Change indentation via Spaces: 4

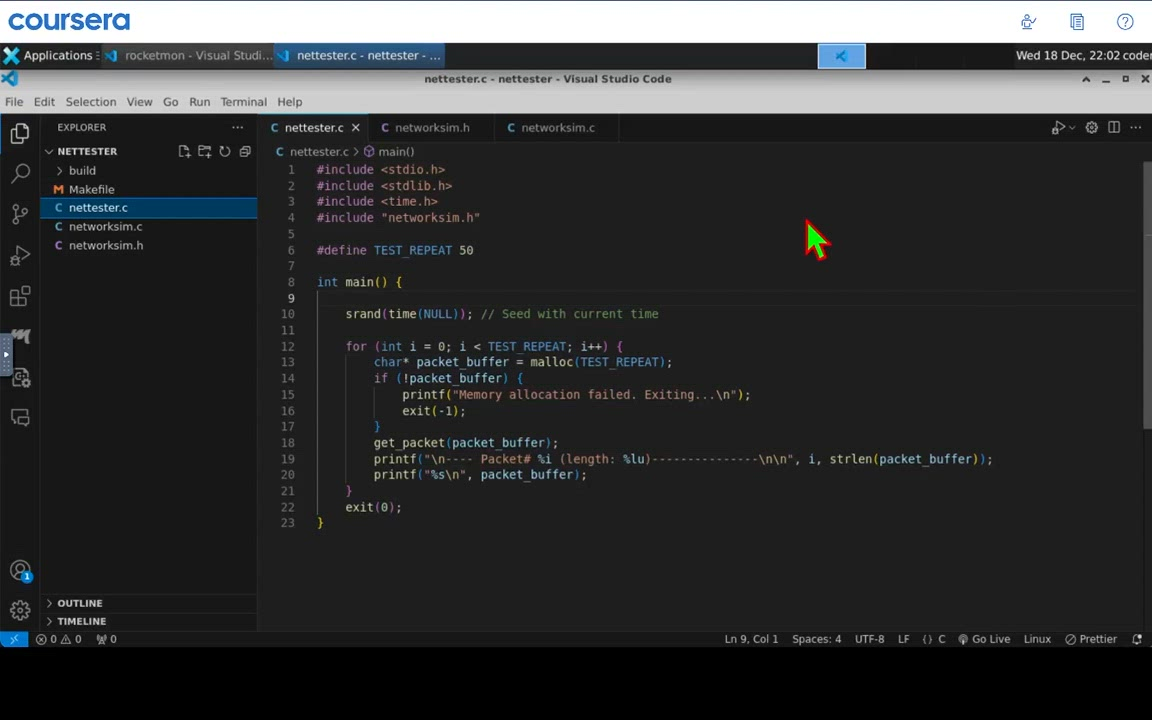click(x=816, y=639)
